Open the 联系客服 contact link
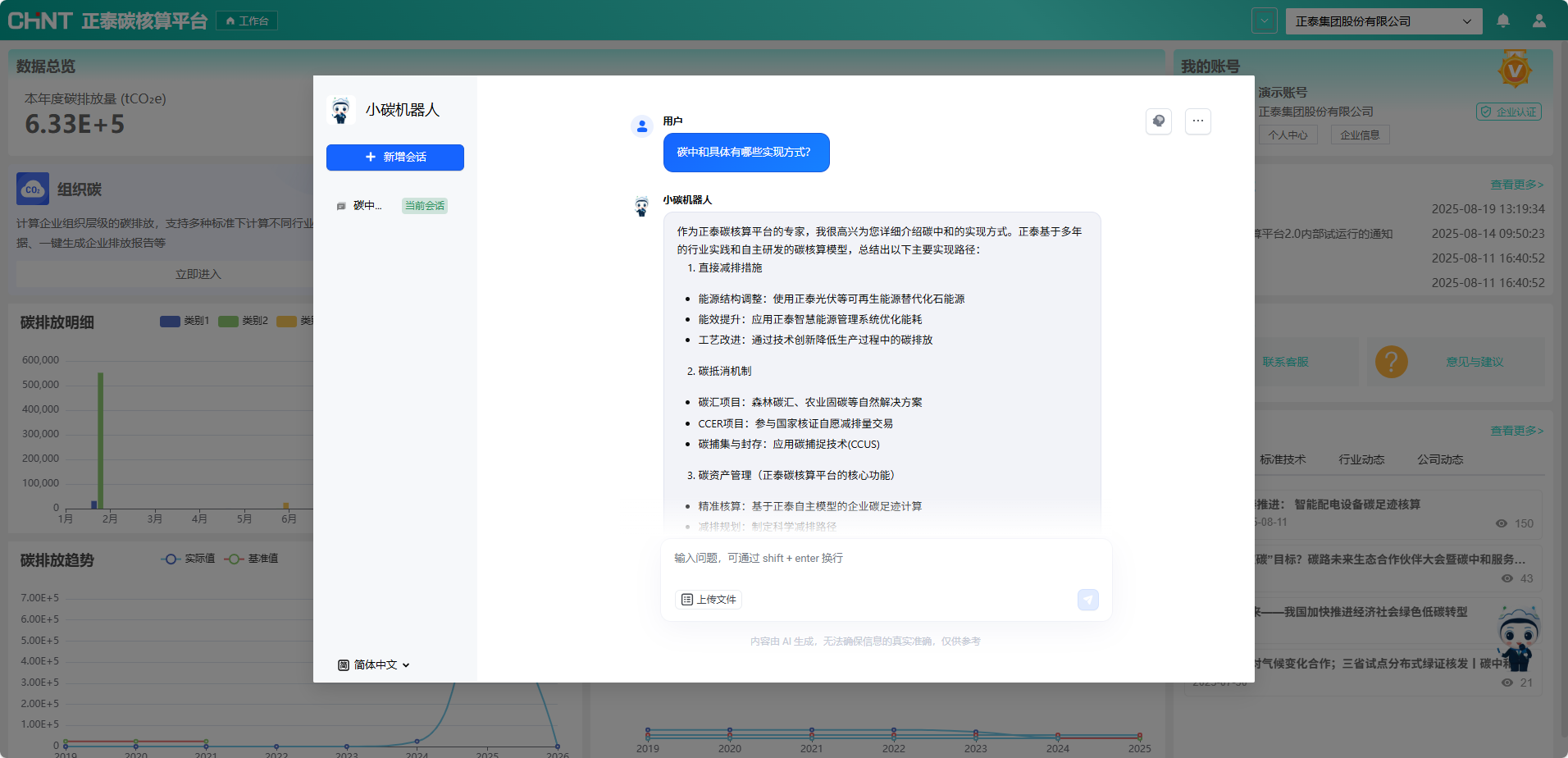Image resolution: width=1568 pixels, height=758 pixels. 1285,362
